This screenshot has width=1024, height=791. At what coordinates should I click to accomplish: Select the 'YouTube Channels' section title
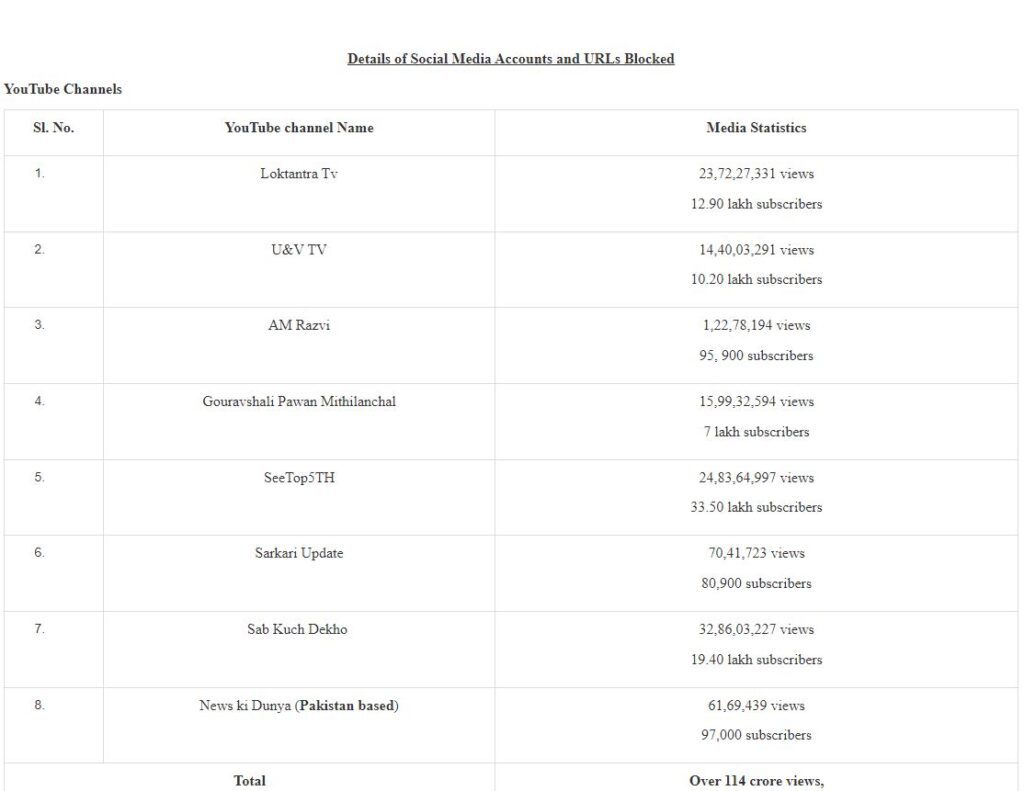tap(63, 89)
